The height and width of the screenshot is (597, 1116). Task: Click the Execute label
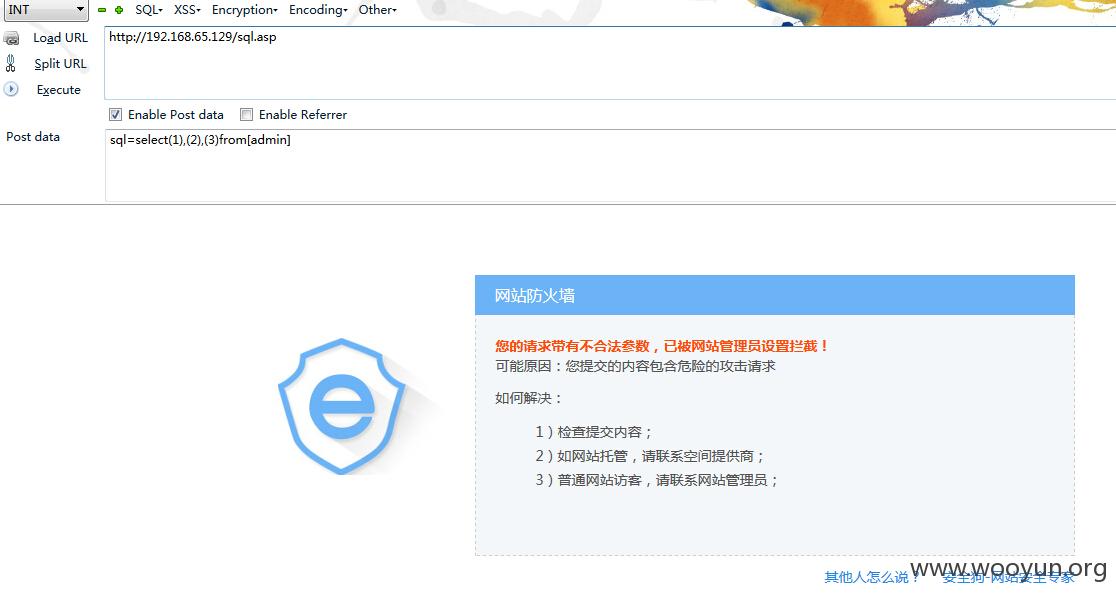coord(58,90)
